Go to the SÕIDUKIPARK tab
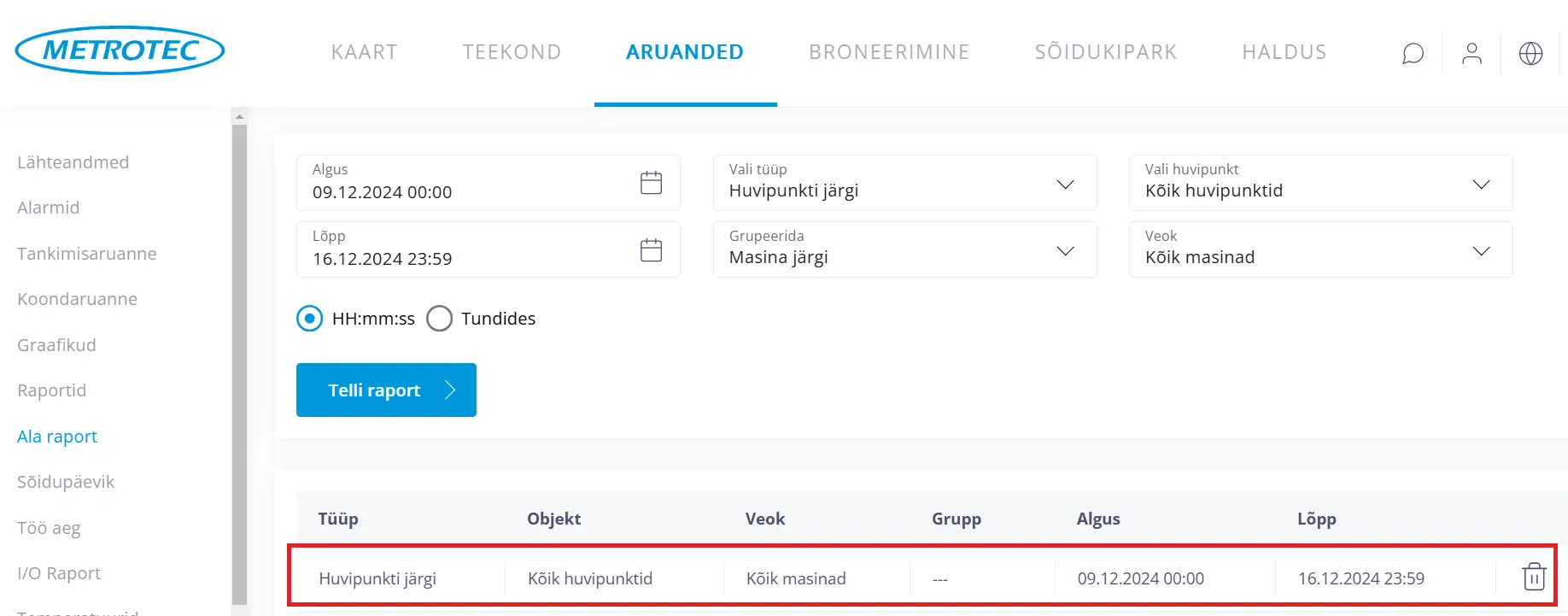The width and height of the screenshot is (1568, 616). click(1106, 52)
